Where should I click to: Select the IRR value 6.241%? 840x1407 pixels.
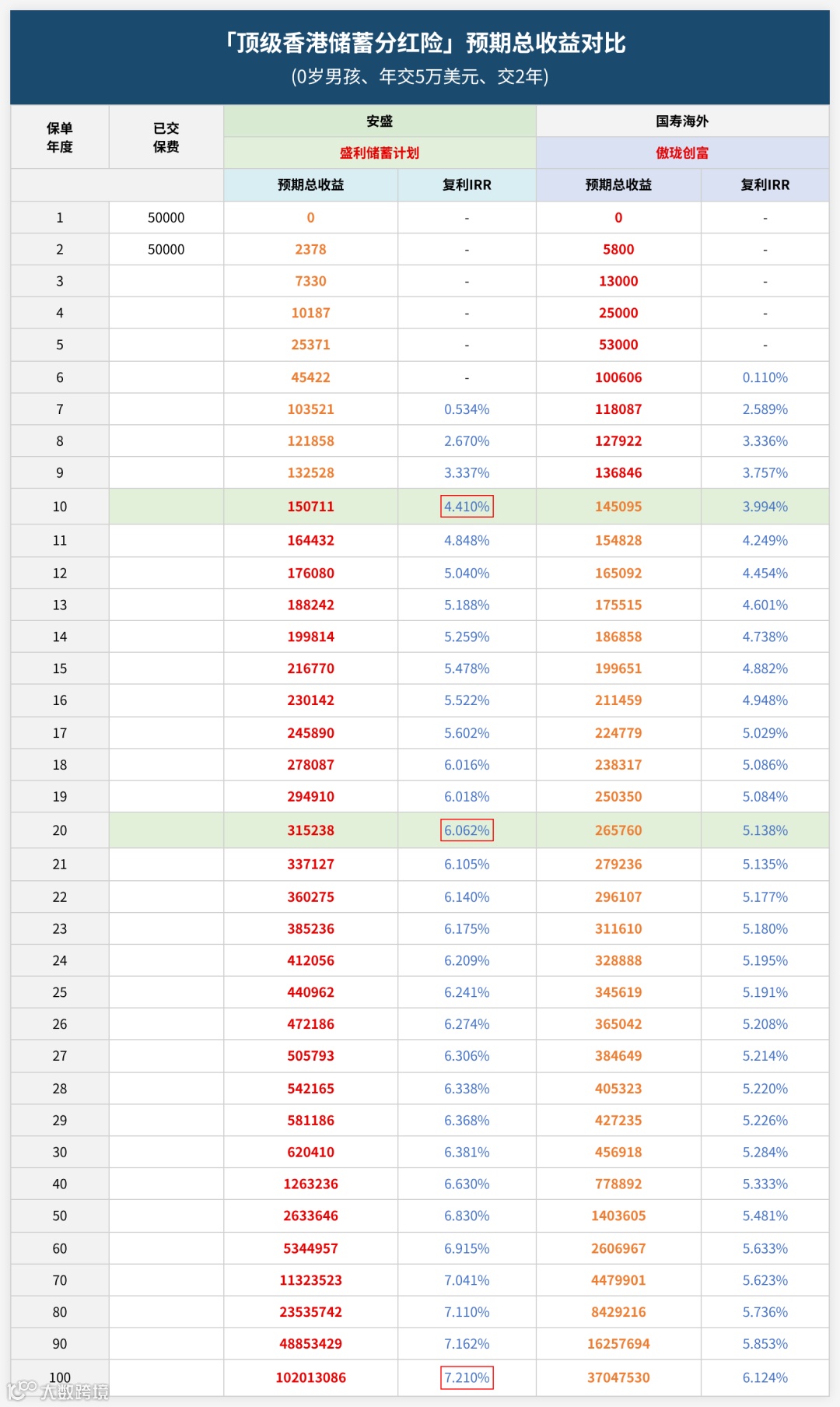tap(467, 994)
